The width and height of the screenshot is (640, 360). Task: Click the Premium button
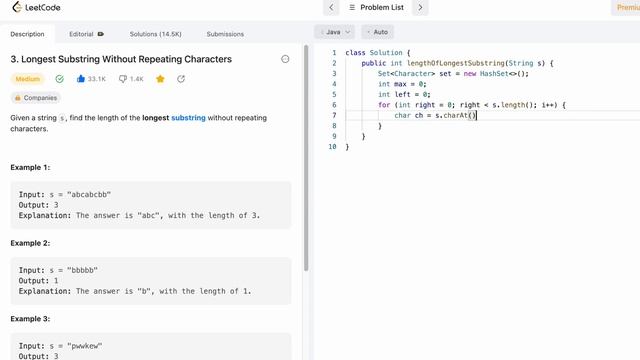[627, 7]
